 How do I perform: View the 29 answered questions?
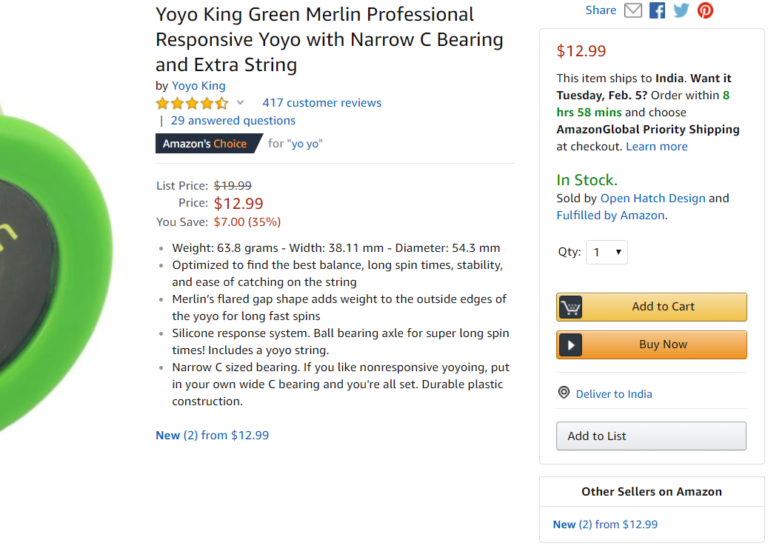coord(233,120)
